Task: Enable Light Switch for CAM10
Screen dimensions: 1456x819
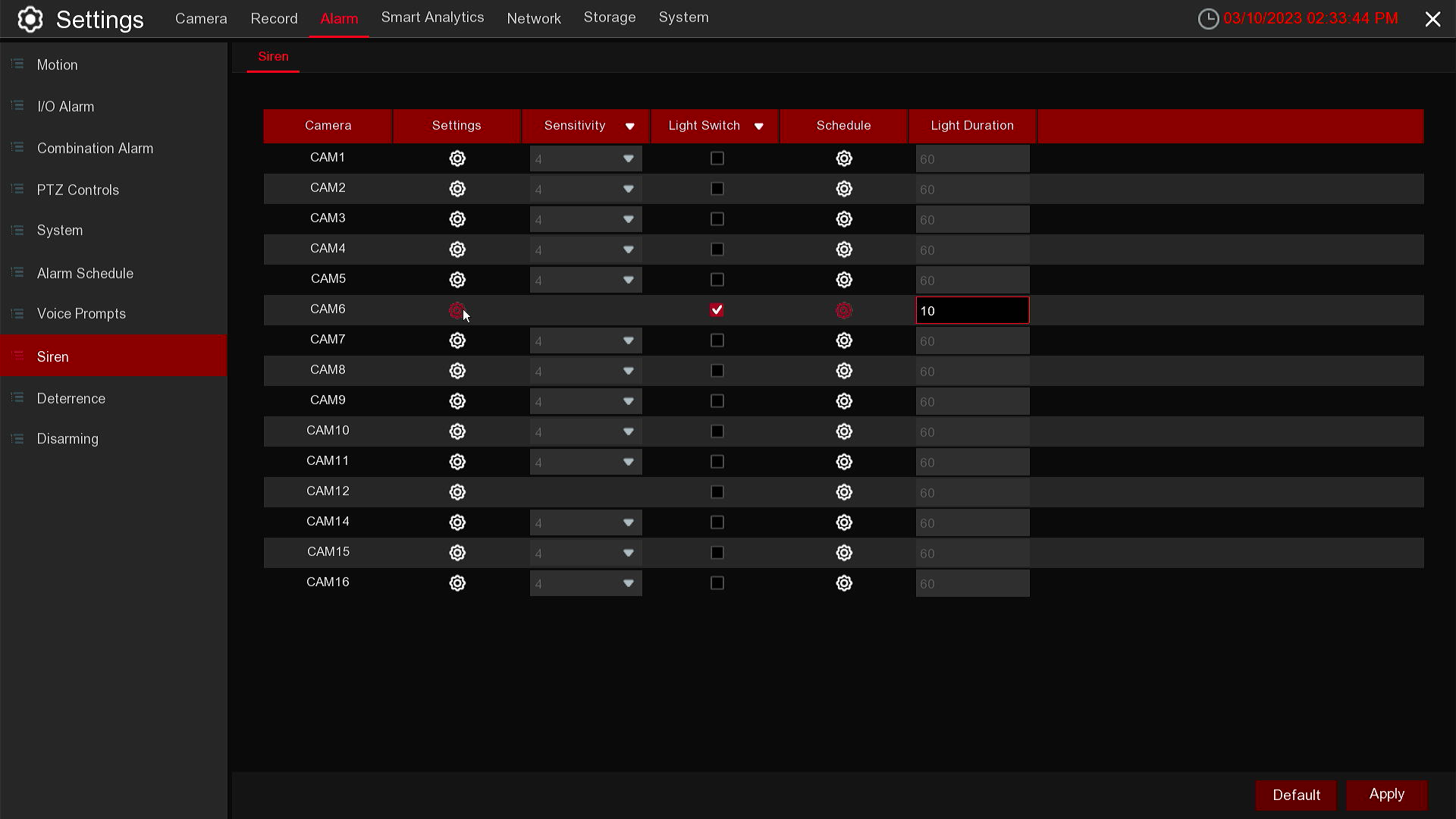Action: (x=717, y=431)
